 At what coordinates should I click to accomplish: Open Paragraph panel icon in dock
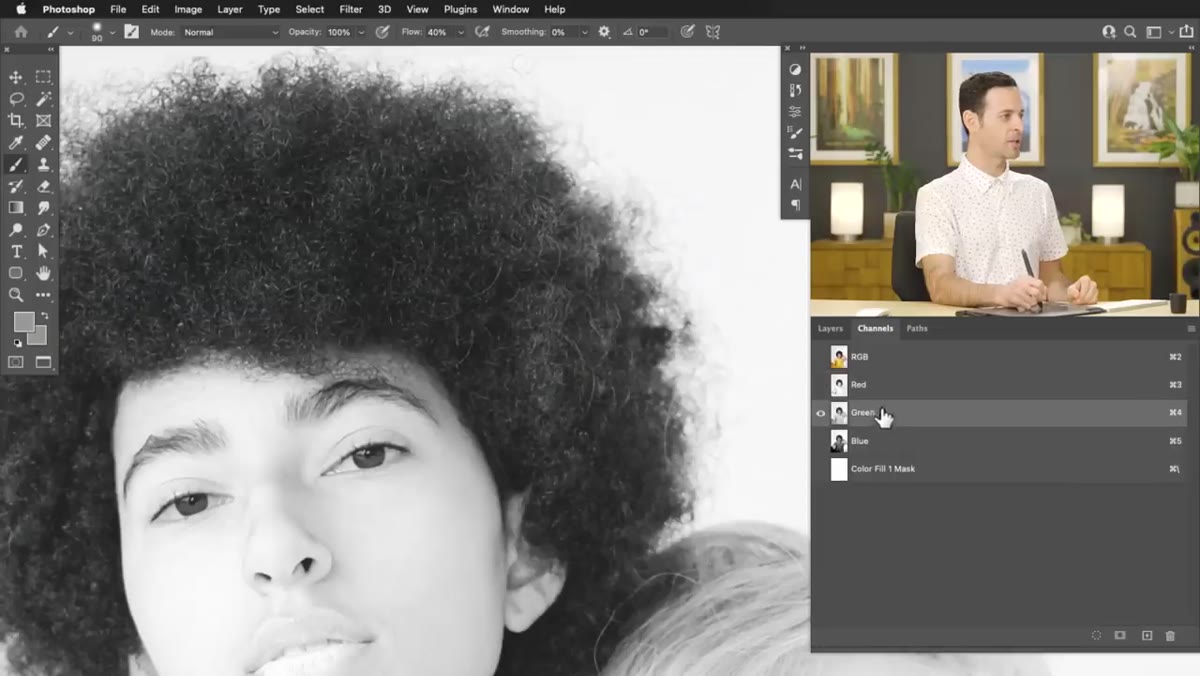[x=795, y=205]
